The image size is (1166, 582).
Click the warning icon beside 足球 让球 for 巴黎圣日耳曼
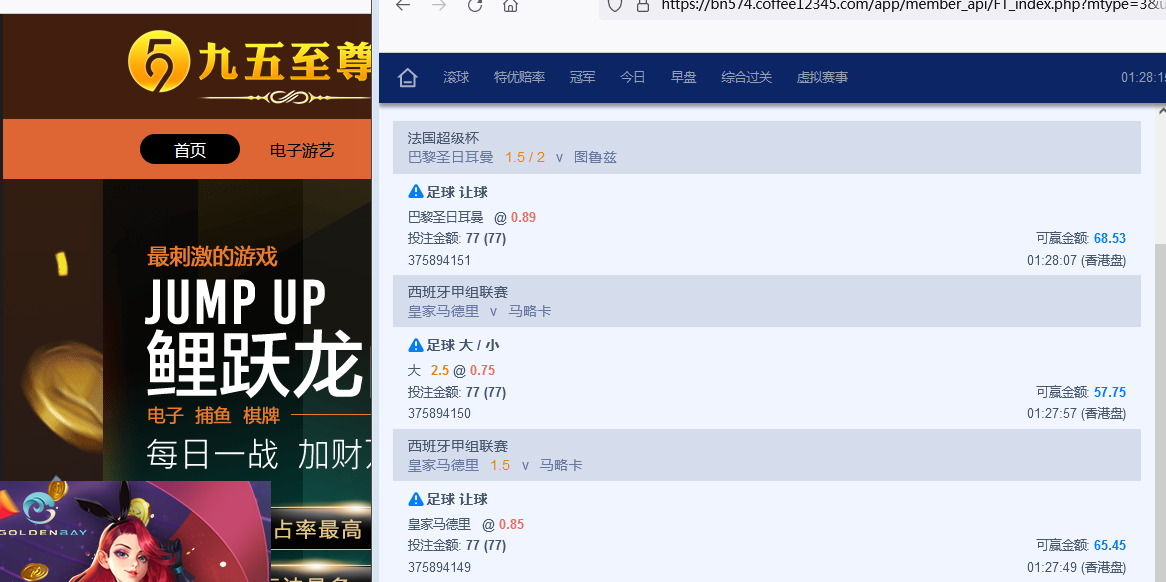(416, 192)
